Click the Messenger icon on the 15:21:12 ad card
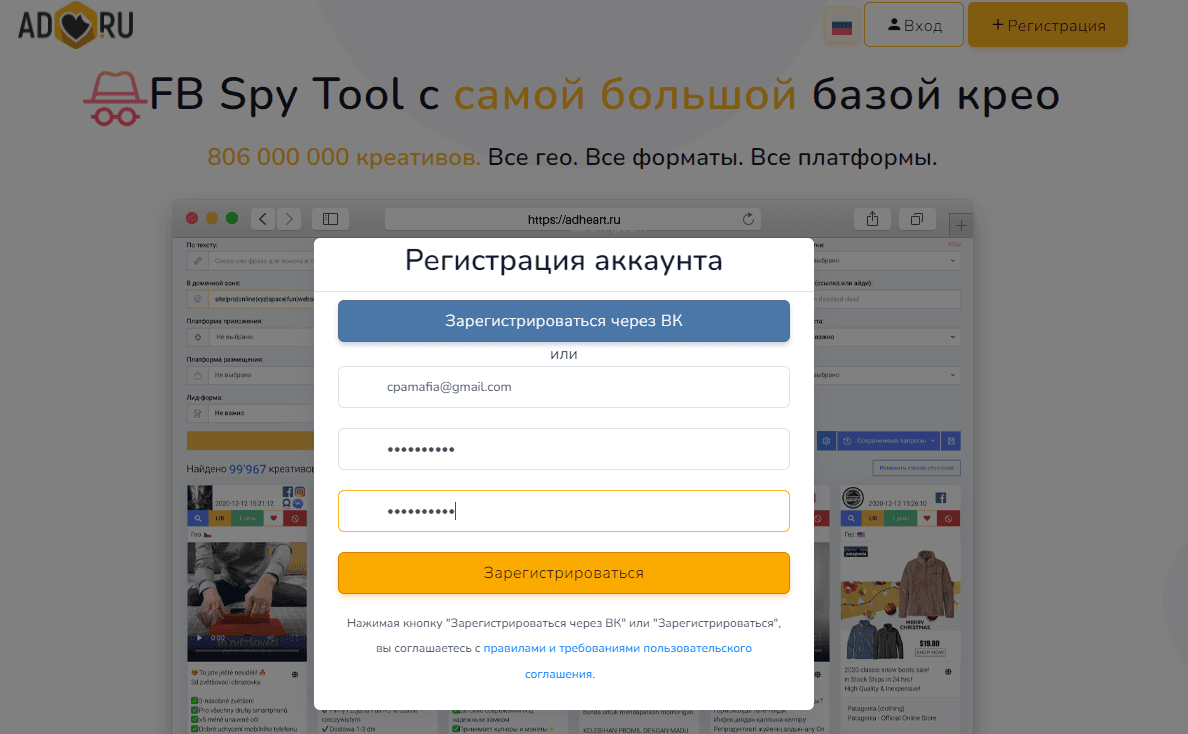1188x734 pixels. click(299, 503)
